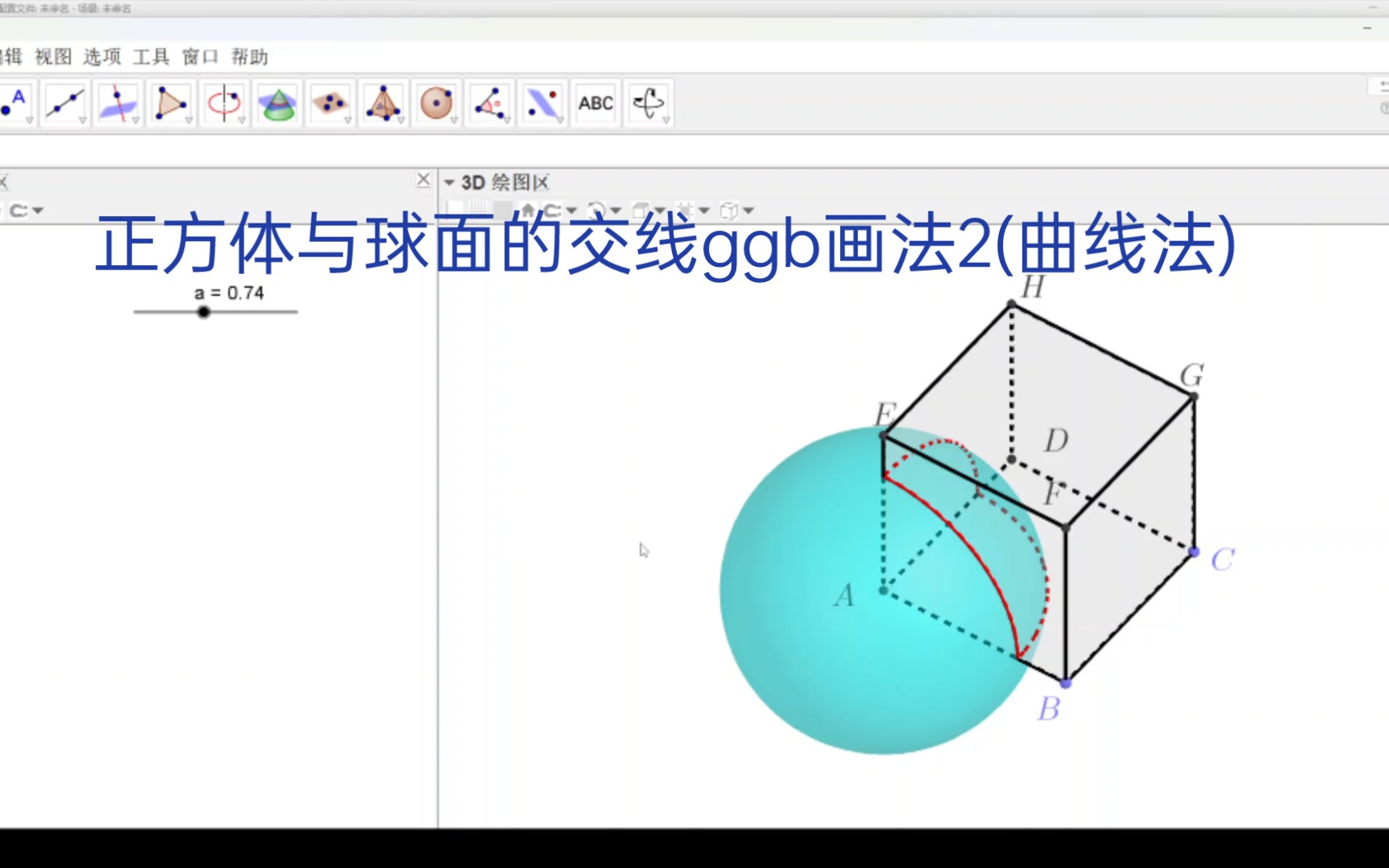Click the ABC text tool button
Screen dimensions: 1389x868
pyautogui.click(x=595, y=103)
